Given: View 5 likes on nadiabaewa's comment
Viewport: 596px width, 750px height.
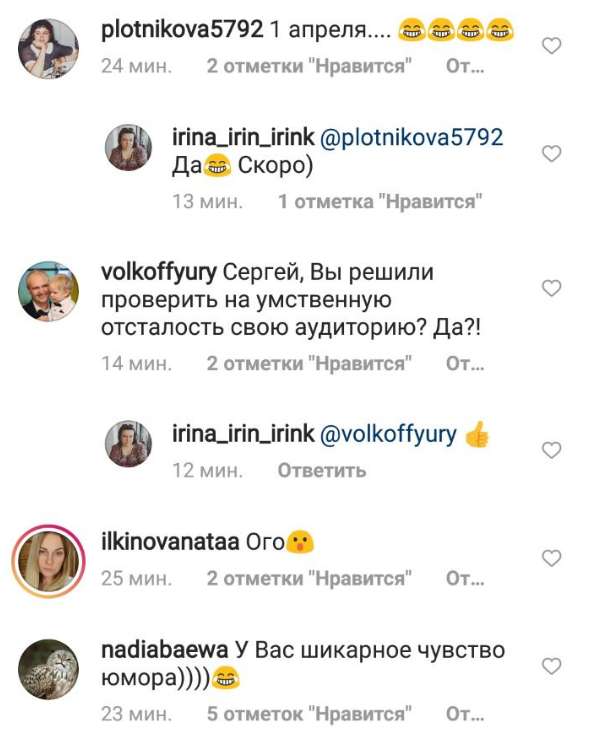Looking at the screenshot, I should point(309,714).
